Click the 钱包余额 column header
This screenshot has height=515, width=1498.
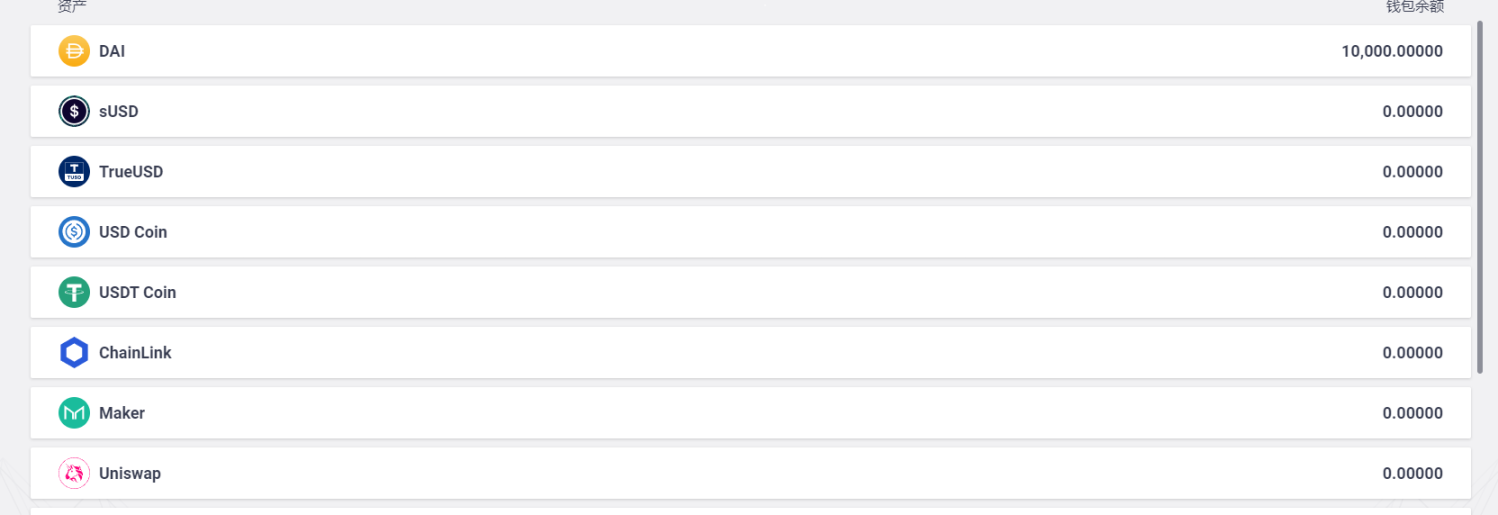coord(1414,7)
